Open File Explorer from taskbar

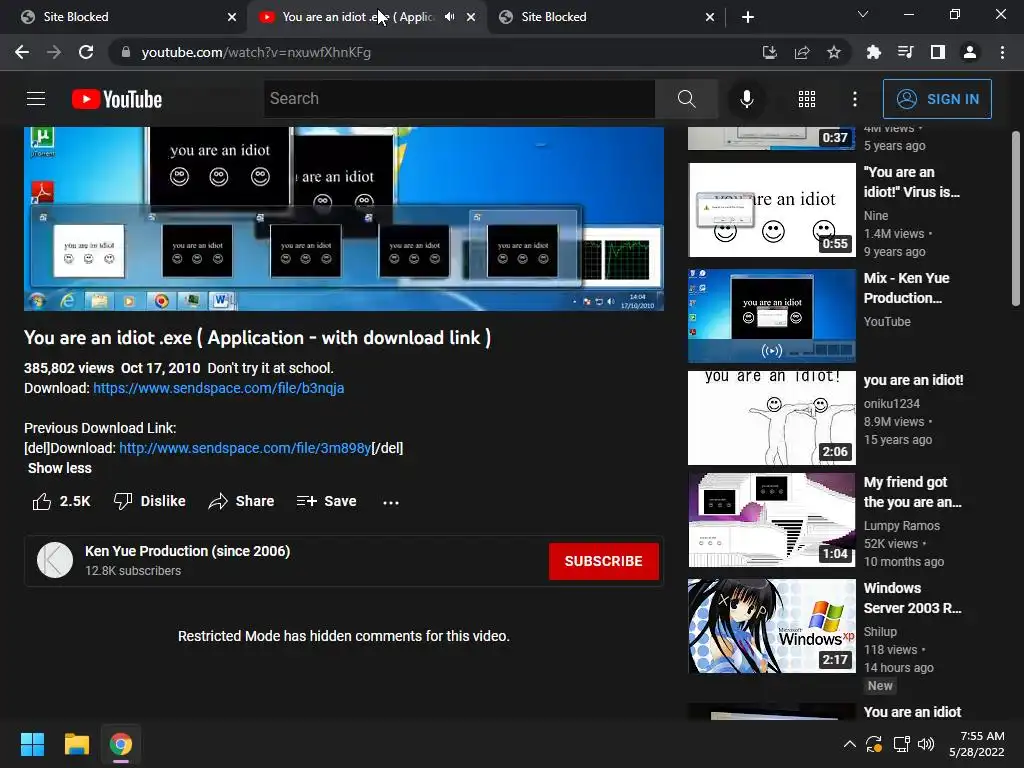tap(76, 744)
